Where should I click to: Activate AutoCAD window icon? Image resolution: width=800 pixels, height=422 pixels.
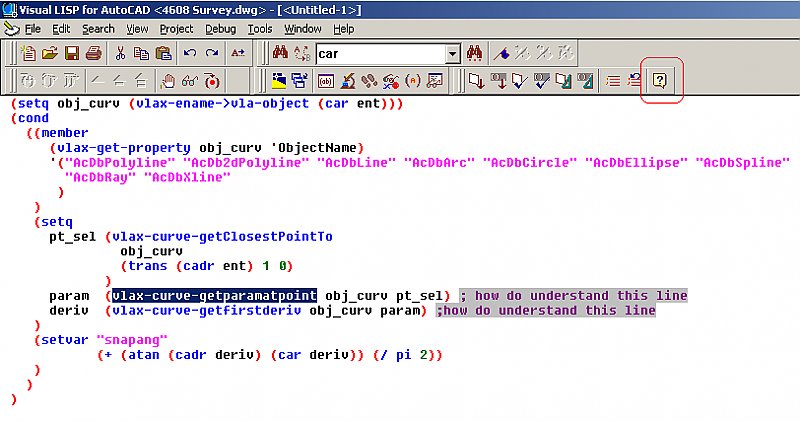(279, 81)
